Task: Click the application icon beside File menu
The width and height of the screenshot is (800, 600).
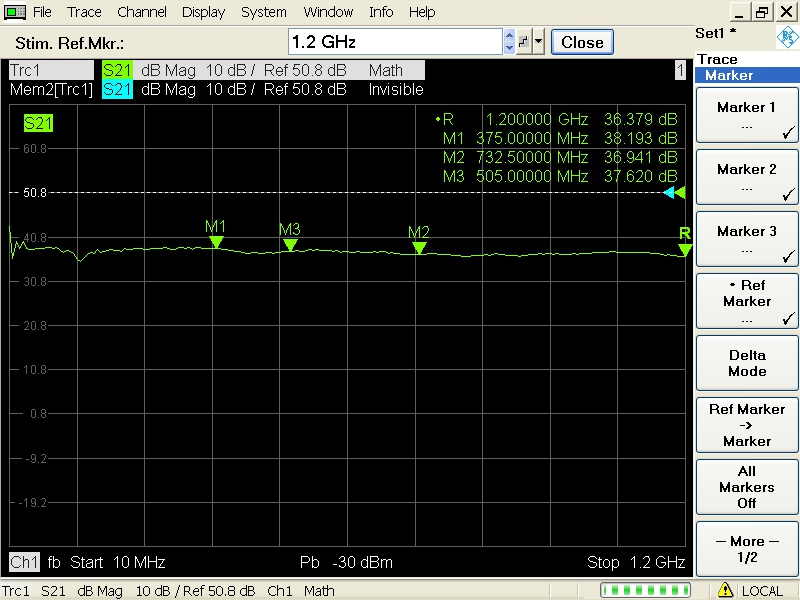Action: pos(15,12)
